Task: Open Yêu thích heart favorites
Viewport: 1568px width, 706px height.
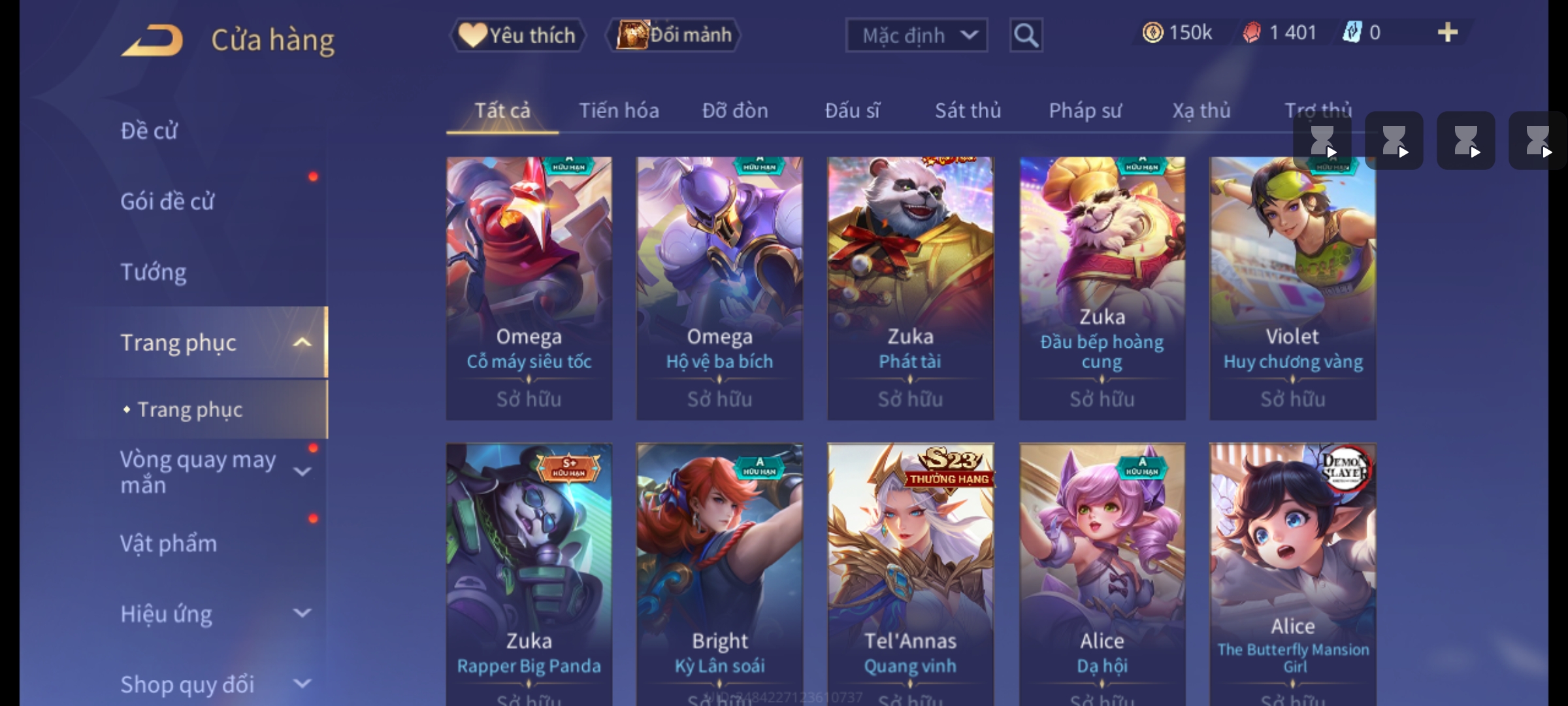Action: [517, 35]
